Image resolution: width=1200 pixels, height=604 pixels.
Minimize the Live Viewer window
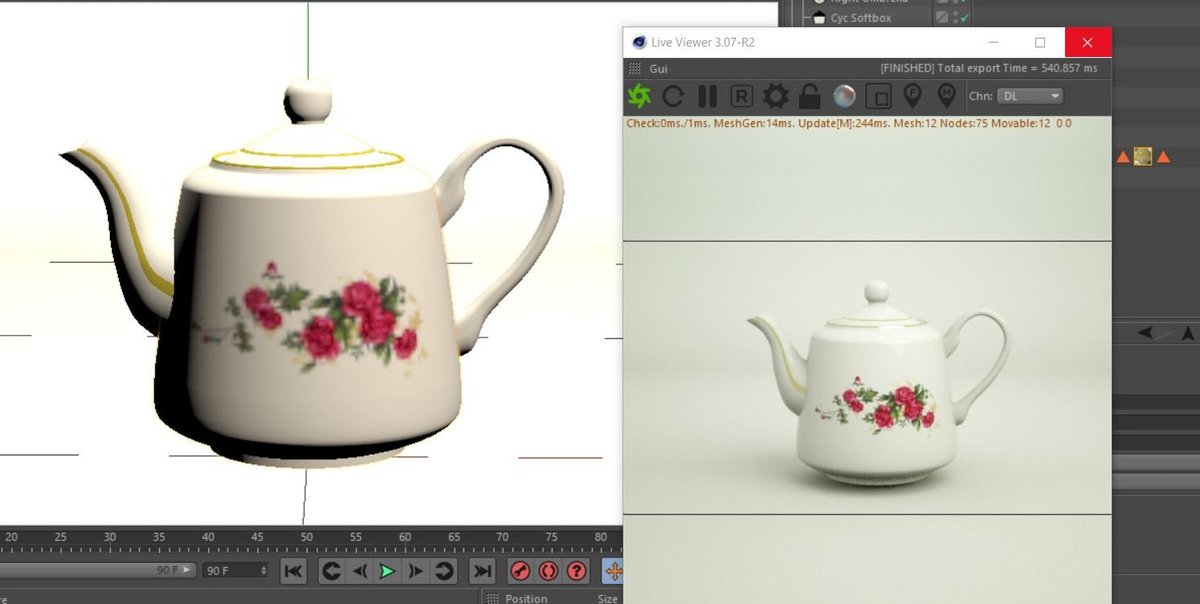click(x=994, y=42)
